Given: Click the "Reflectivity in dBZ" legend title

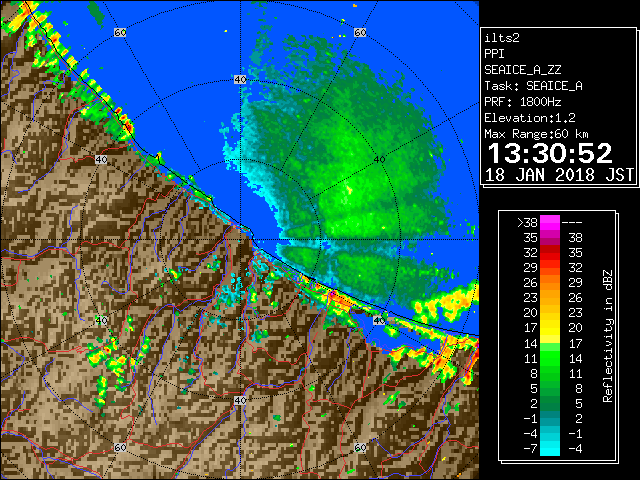Looking at the screenshot, I should [607, 336].
